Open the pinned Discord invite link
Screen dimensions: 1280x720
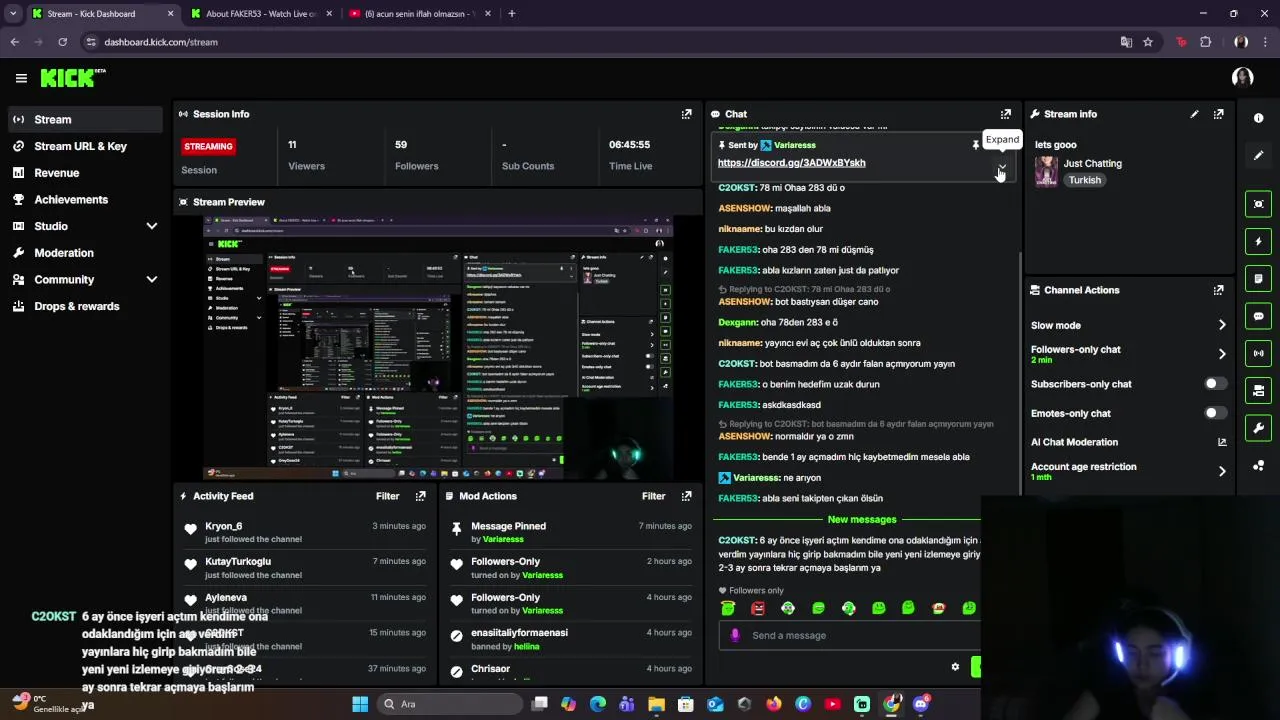tap(791, 163)
